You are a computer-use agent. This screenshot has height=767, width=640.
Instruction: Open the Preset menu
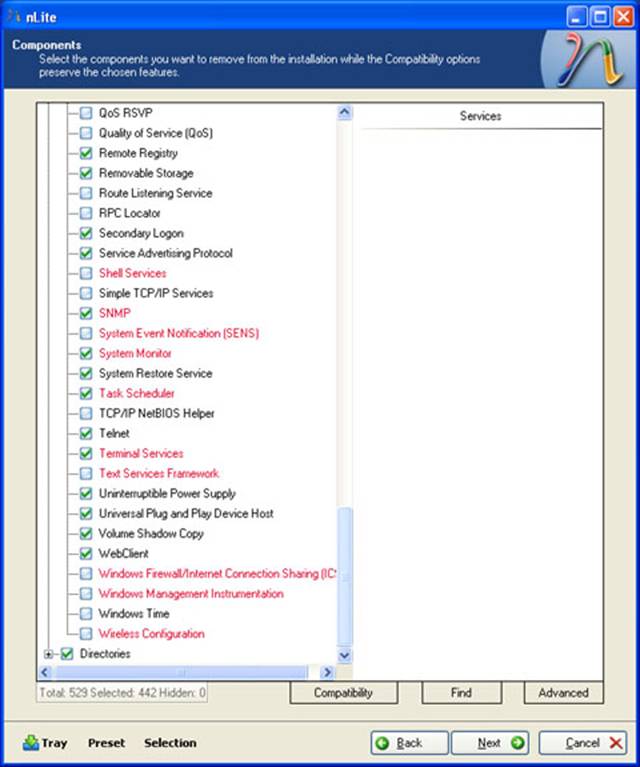106,743
